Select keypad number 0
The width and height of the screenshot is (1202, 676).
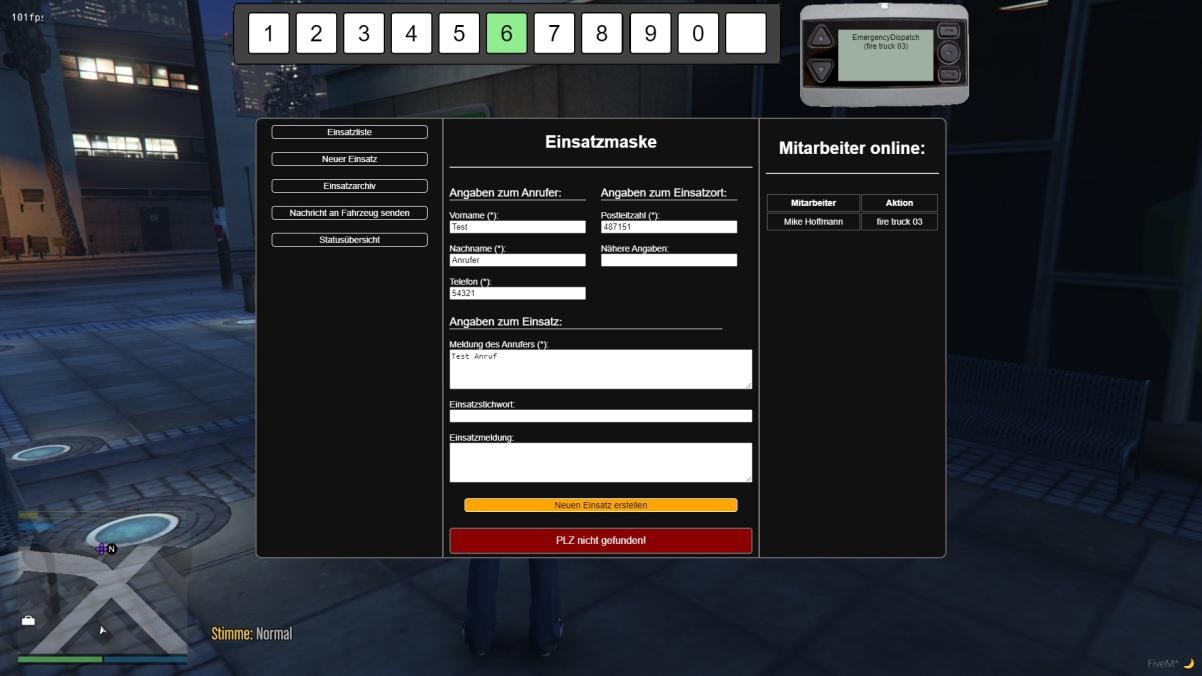click(x=698, y=33)
